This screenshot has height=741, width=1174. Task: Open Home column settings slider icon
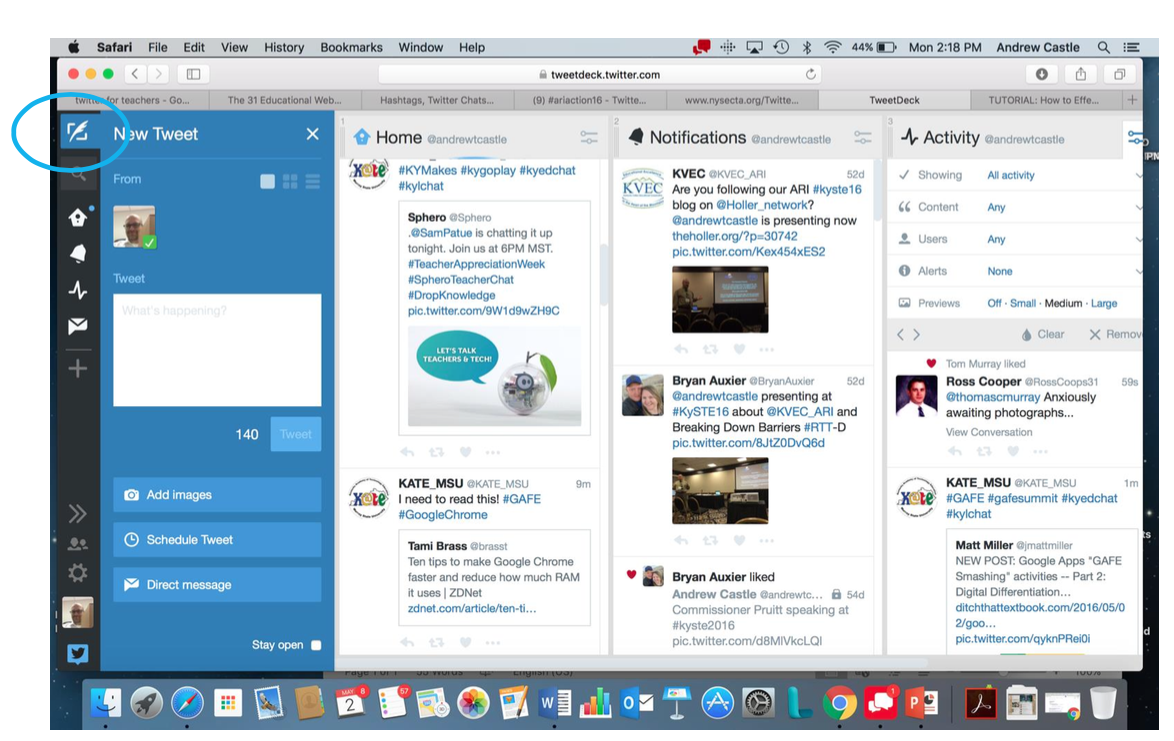pyautogui.click(x=589, y=138)
